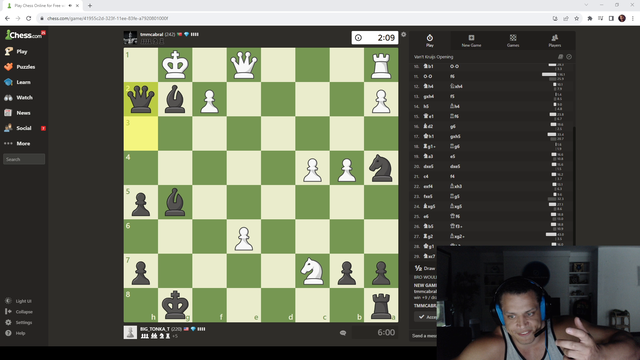Jump to move 25 e6
The image size is (640, 360).
[426, 216]
